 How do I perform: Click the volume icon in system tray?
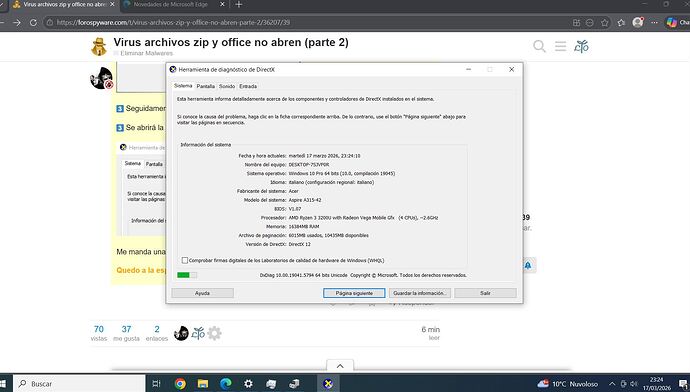point(634,384)
